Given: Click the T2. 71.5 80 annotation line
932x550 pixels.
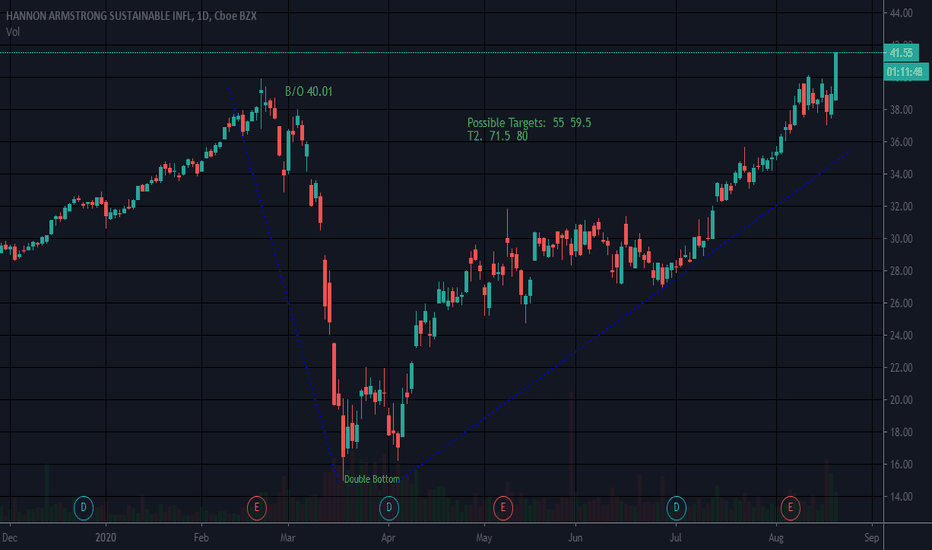Looking at the screenshot, I should [x=498, y=136].
